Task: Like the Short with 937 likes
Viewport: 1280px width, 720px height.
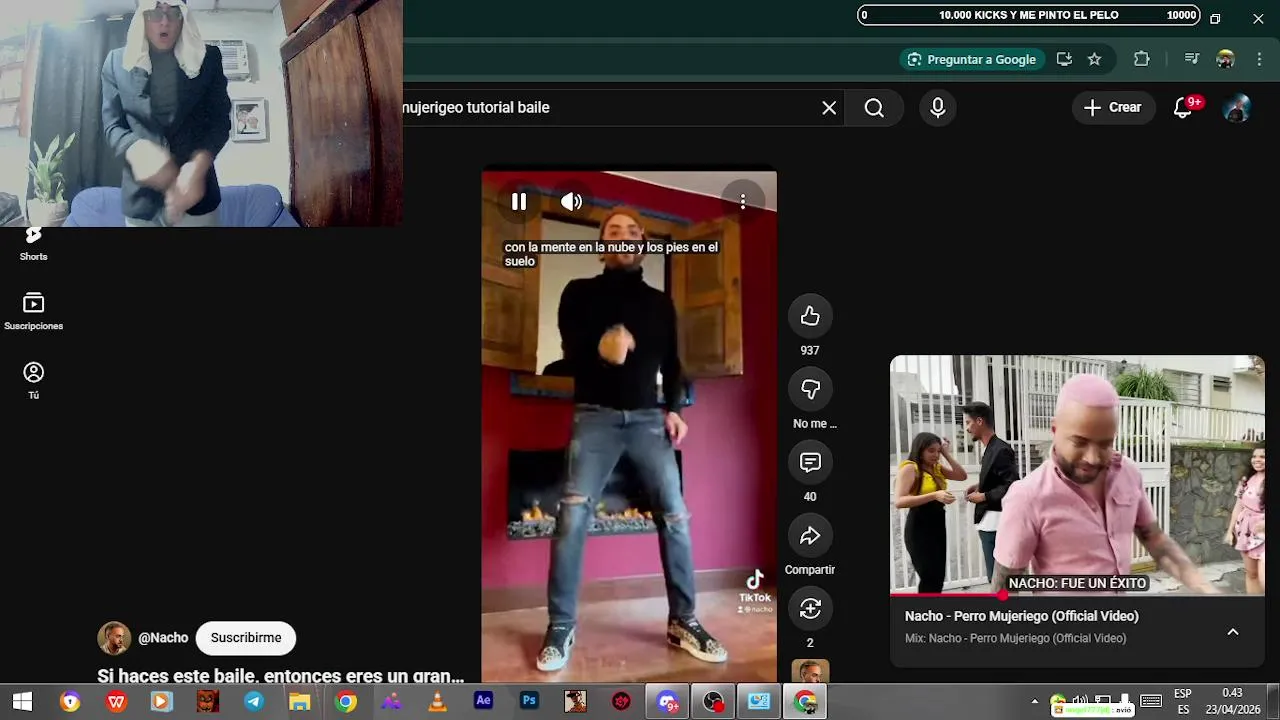Action: (x=810, y=316)
